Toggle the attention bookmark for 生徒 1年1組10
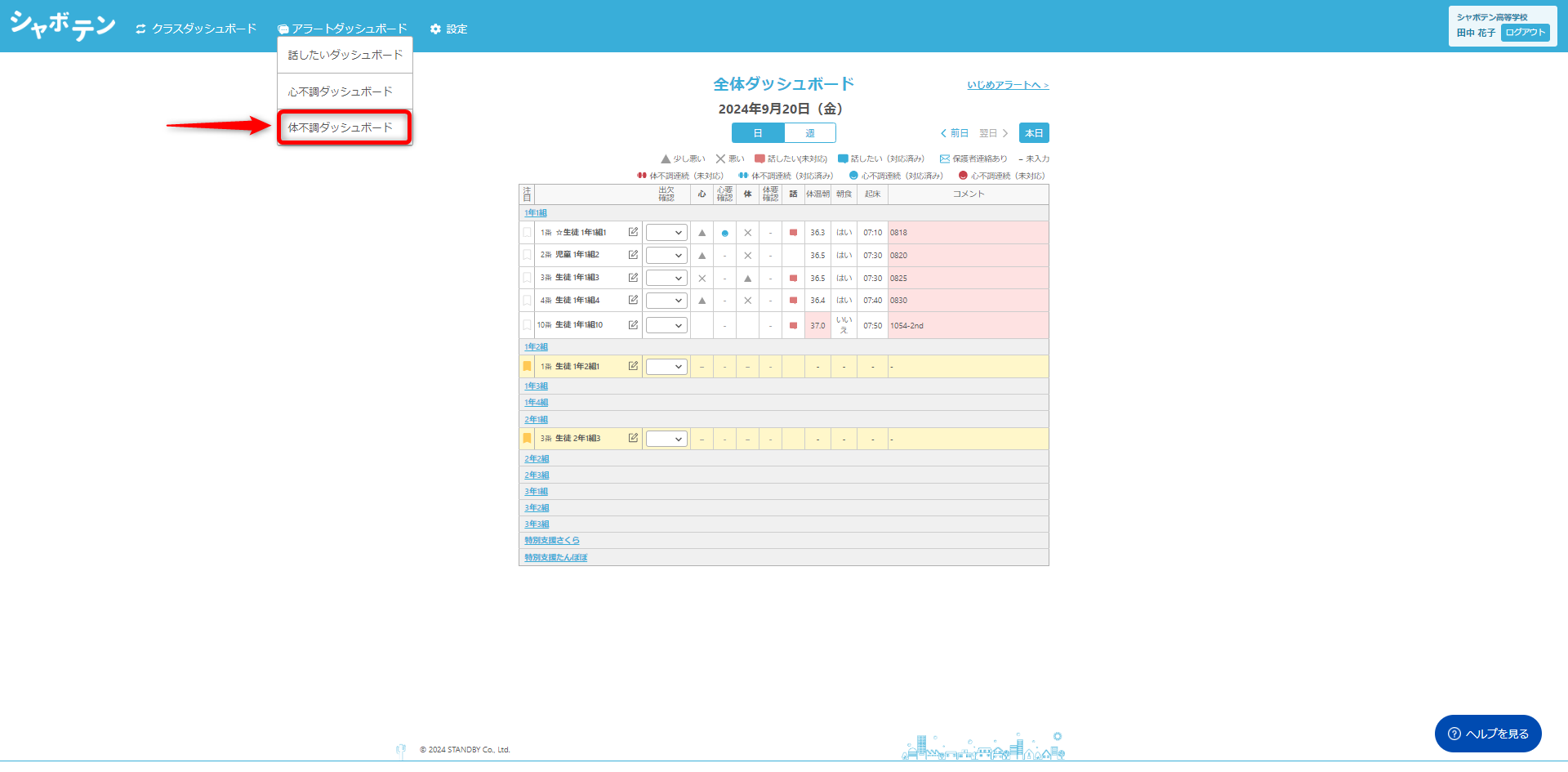Image resolution: width=1568 pixels, height=772 pixels. [x=527, y=325]
